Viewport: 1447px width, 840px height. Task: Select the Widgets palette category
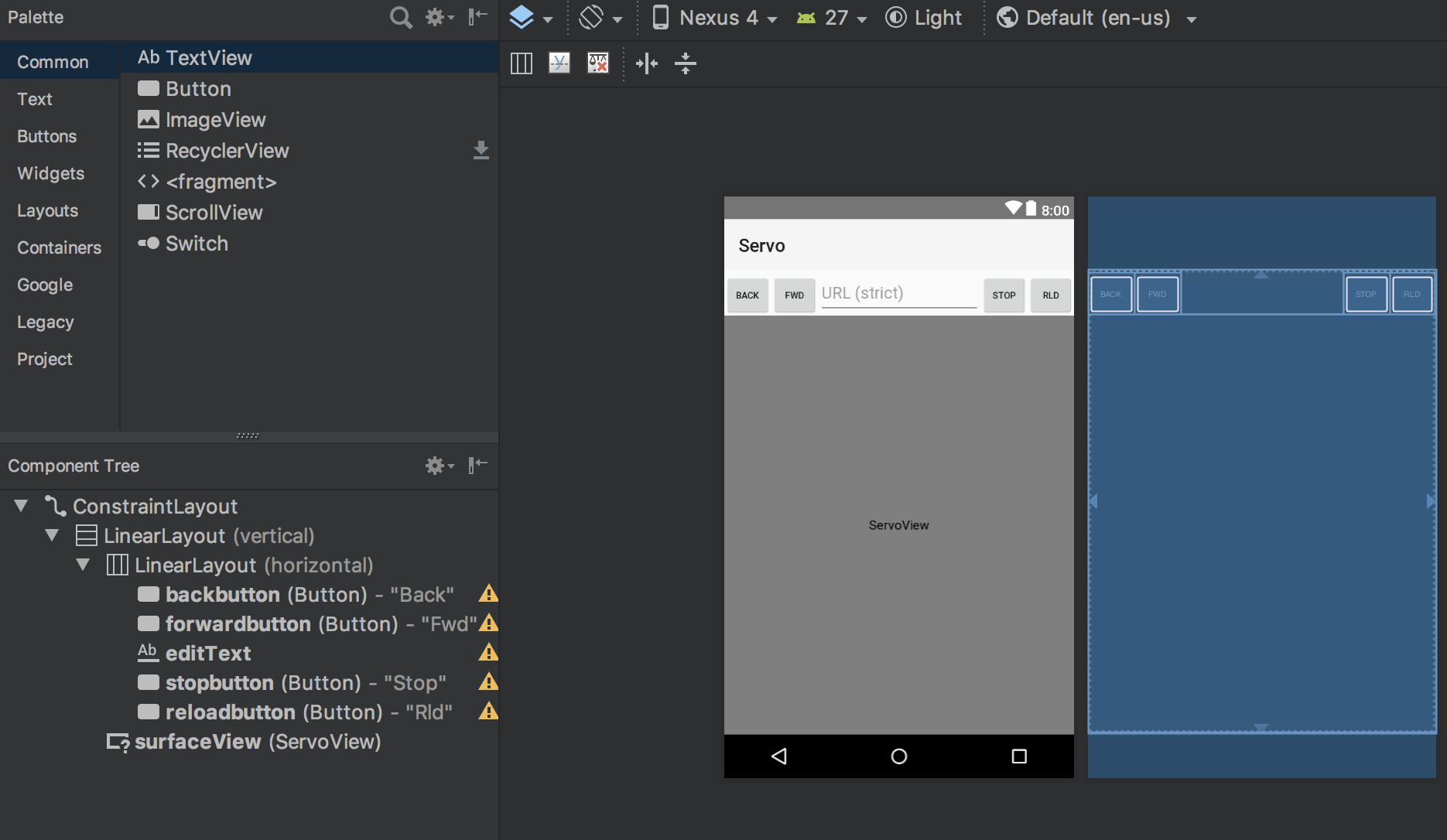click(50, 173)
